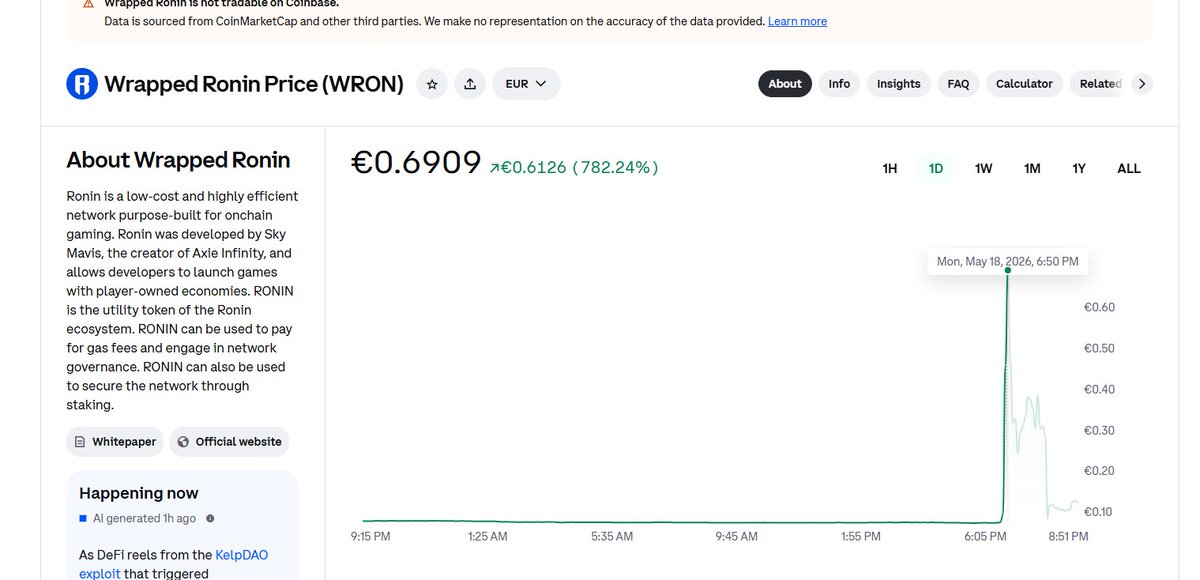Screen dimensions: 1200x580
Task: Switch chart range to 1W
Action: pos(984,168)
